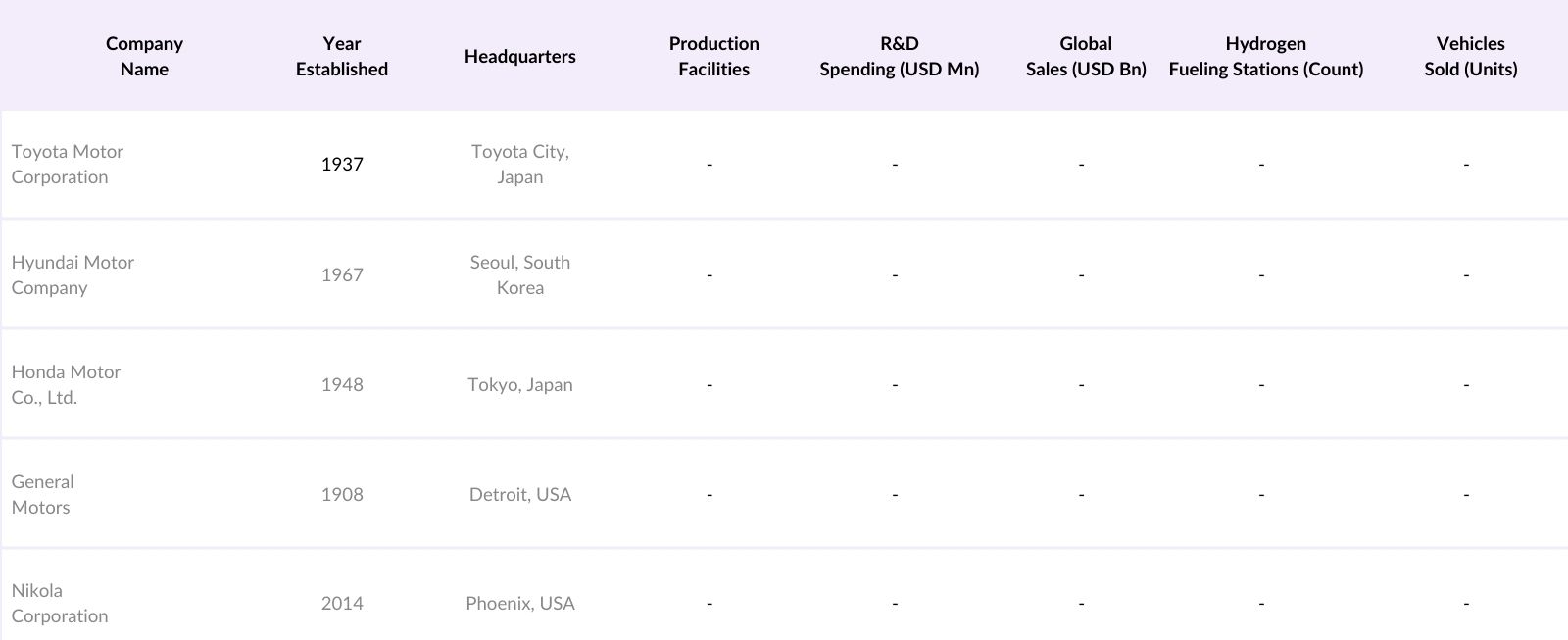Click the Vehicles Sold (Units) header
The image size is (1568, 640).
point(1470,56)
